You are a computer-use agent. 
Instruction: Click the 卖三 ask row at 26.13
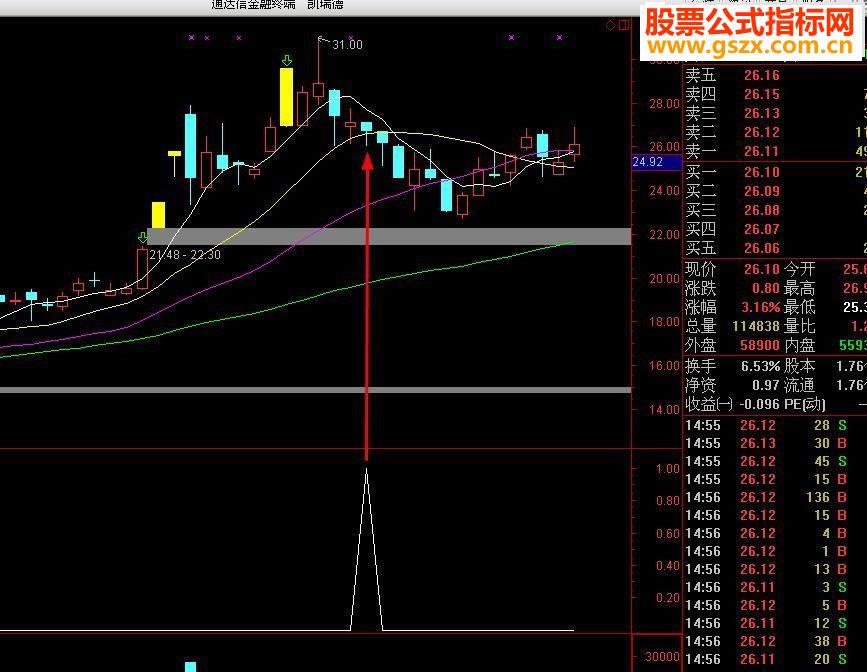(x=775, y=113)
